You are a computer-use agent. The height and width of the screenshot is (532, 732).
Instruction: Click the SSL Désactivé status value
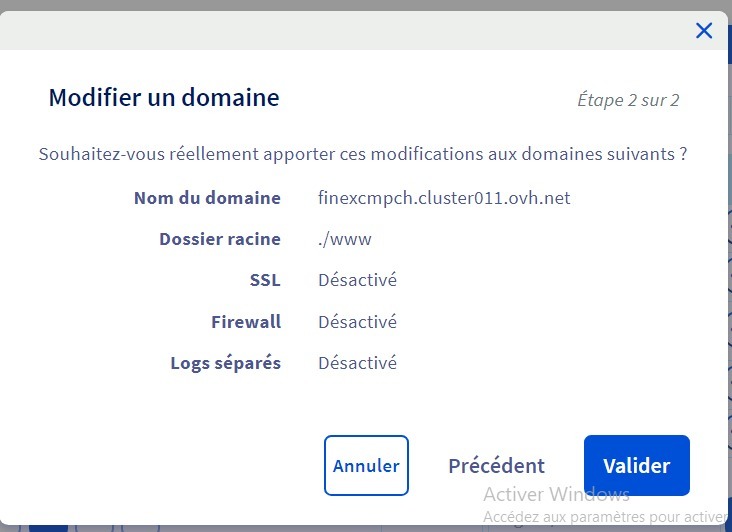(358, 280)
